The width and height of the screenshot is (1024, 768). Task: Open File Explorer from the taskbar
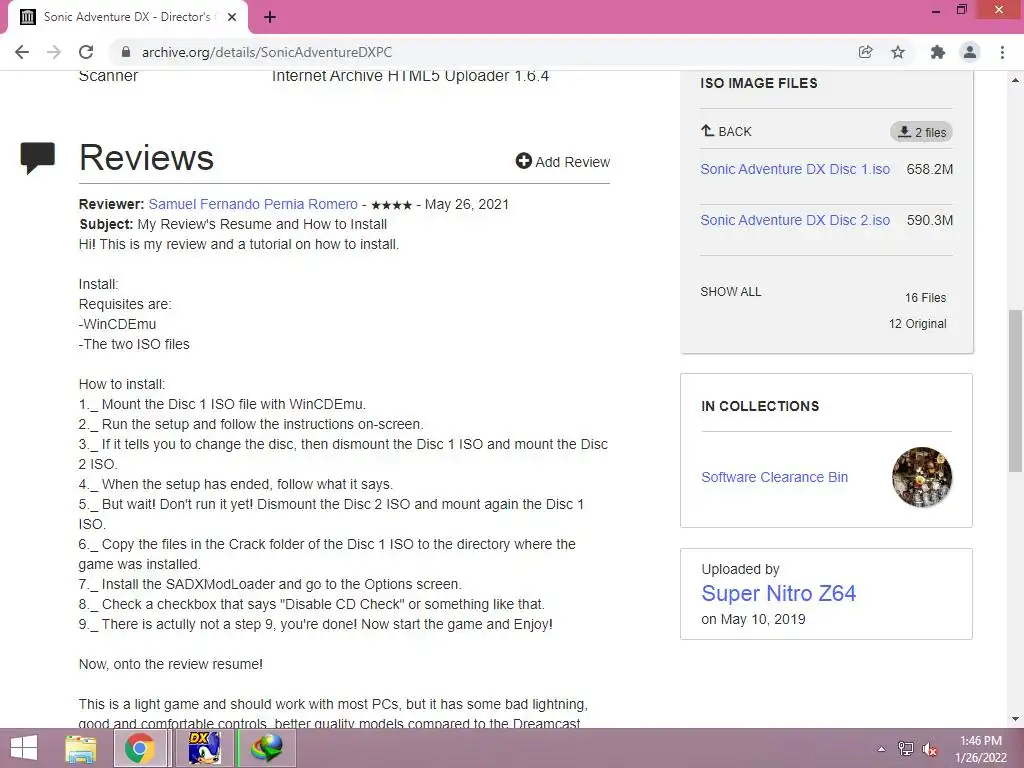pyautogui.click(x=81, y=748)
